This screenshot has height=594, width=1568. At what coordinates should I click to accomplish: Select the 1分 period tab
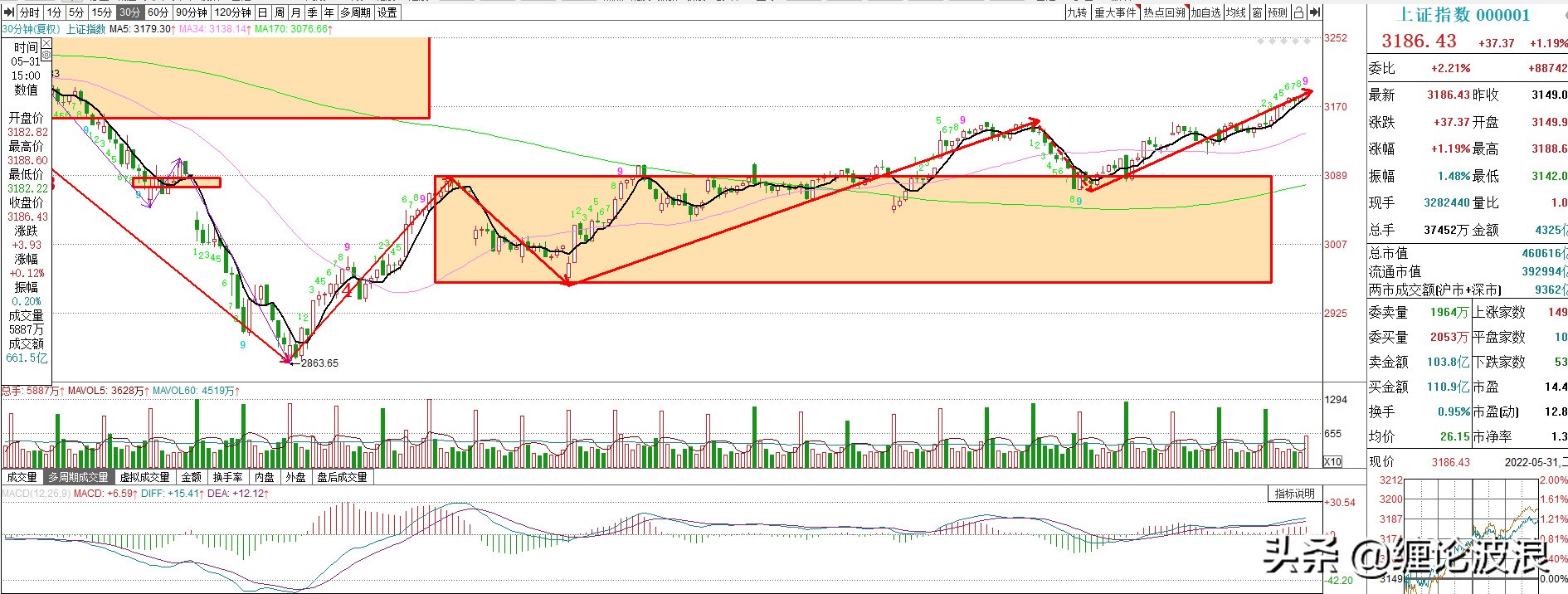54,12
